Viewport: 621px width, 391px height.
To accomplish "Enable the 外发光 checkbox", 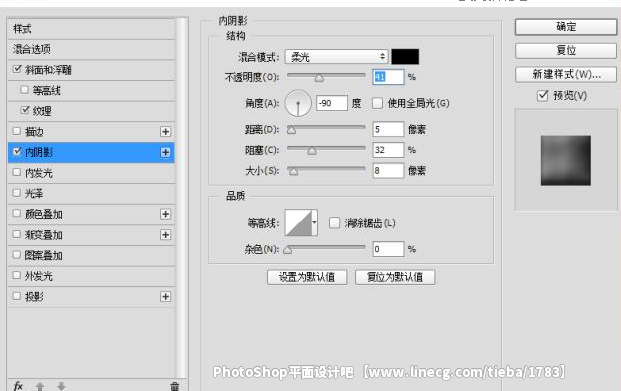I will click(x=17, y=275).
